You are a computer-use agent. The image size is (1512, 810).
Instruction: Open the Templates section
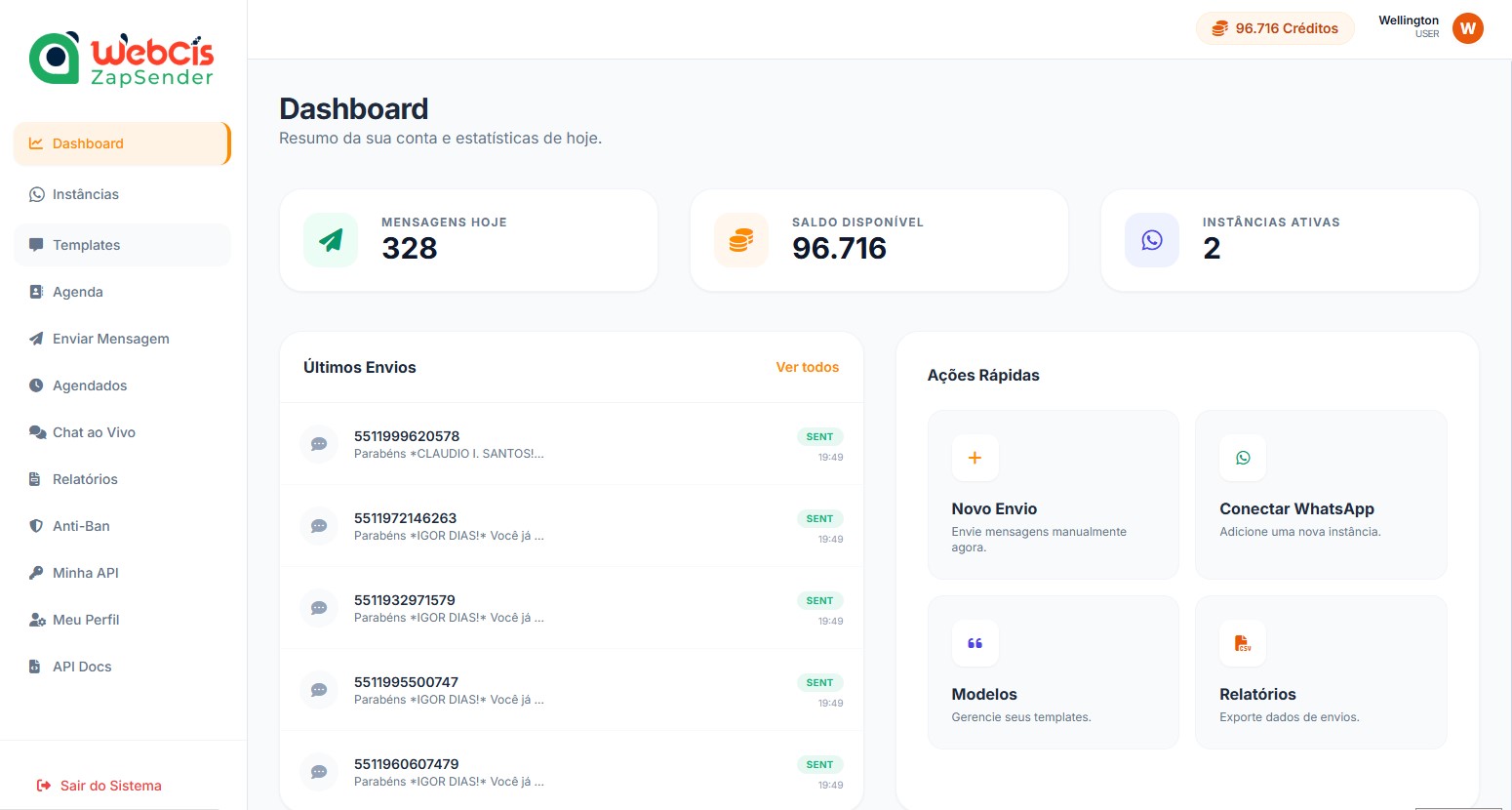pos(86,245)
